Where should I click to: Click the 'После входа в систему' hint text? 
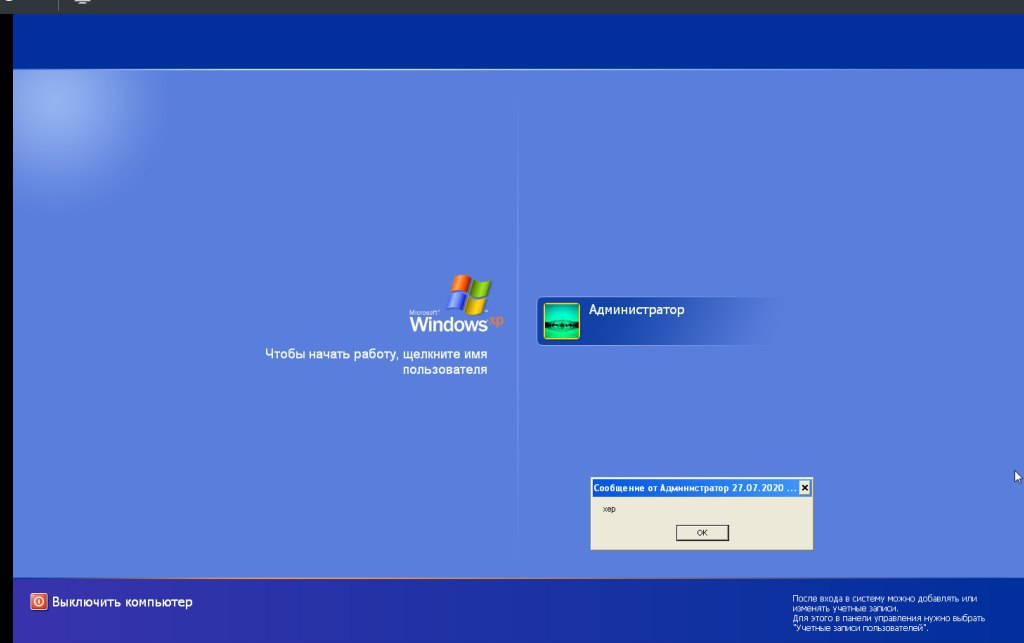pyautogui.click(x=888, y=613)
